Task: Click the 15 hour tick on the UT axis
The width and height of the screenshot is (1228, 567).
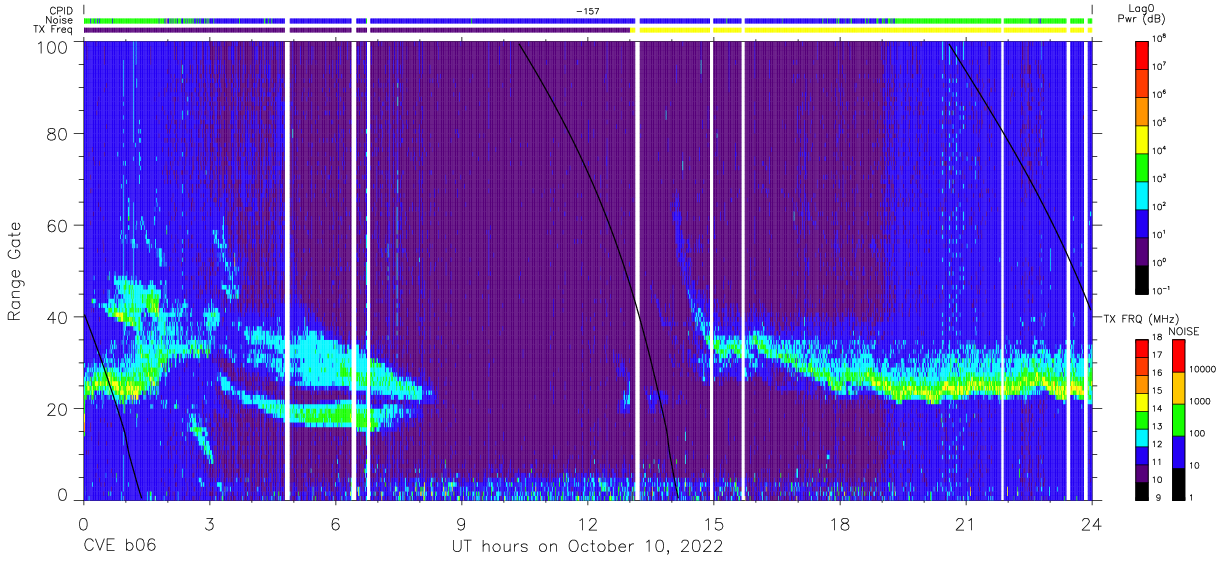Action: tap(714, 523)
